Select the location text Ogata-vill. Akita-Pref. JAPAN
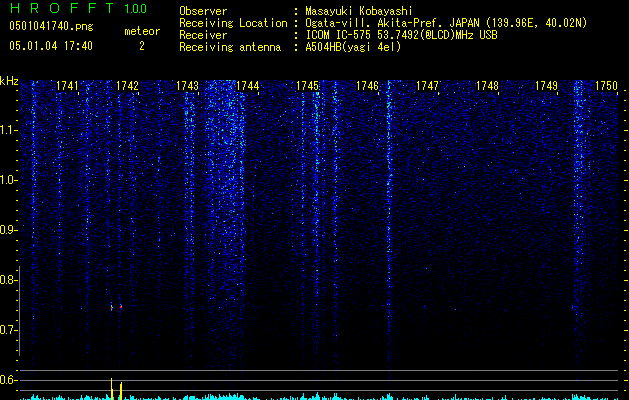The image size is (629, 400). click(x=394, y=23)
